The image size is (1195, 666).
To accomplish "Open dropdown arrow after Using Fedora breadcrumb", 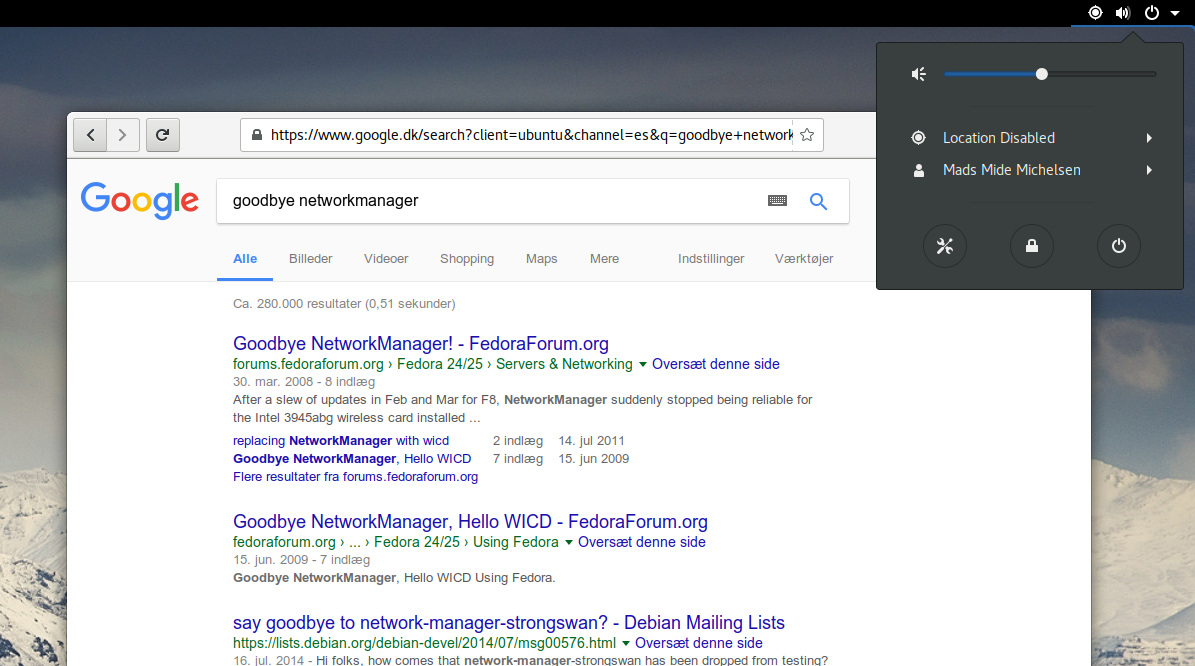I will point(569,543).
